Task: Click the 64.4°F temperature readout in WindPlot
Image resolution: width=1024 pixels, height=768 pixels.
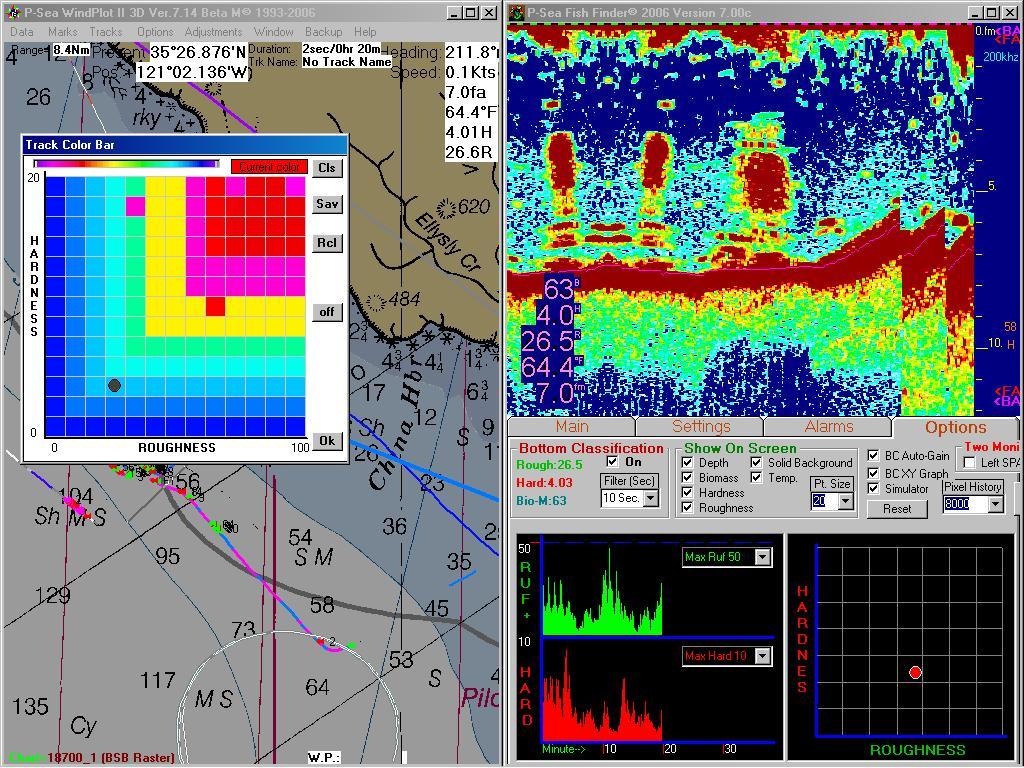Action: coord(471,112)
